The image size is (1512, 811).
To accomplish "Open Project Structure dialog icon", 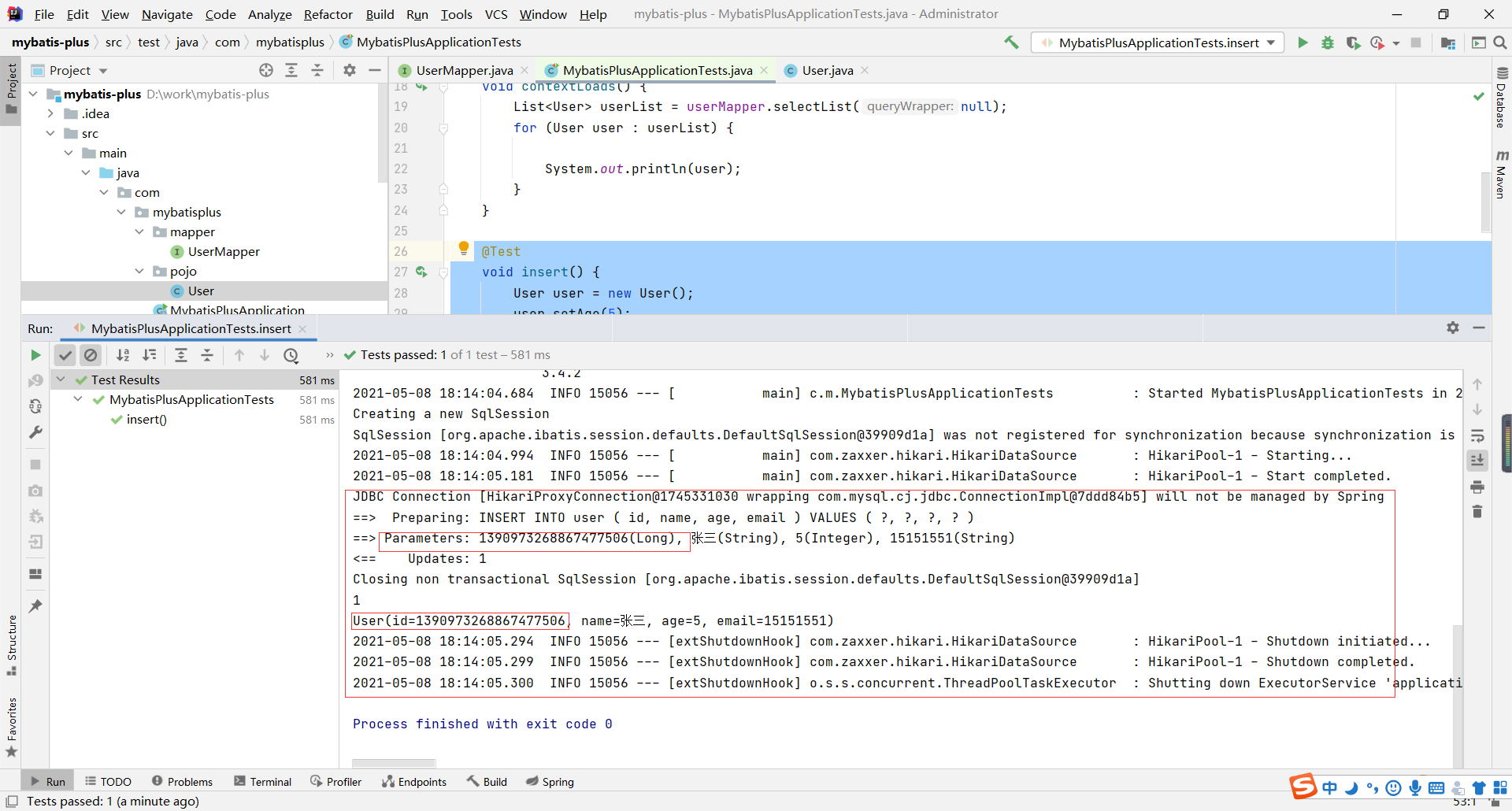I will tap(1447, 43).
